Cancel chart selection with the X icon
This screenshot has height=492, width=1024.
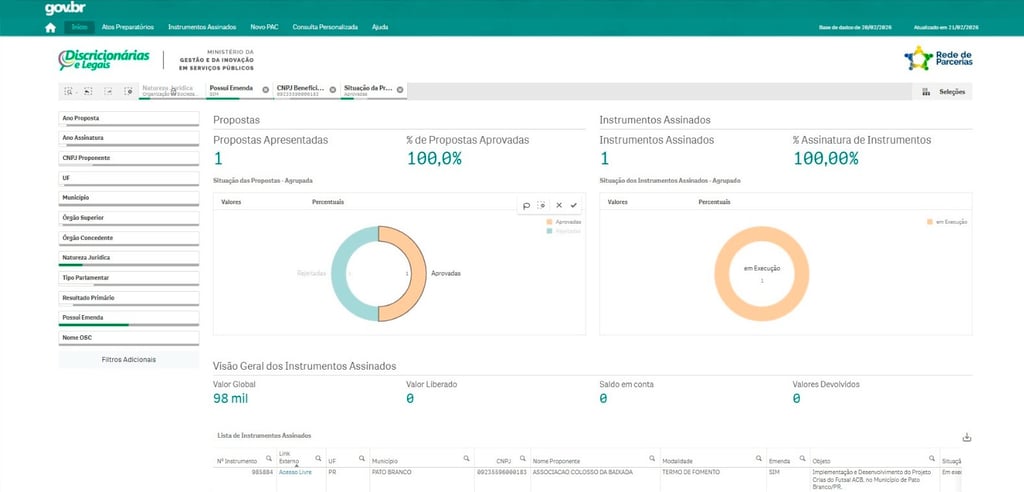point(559,205)
